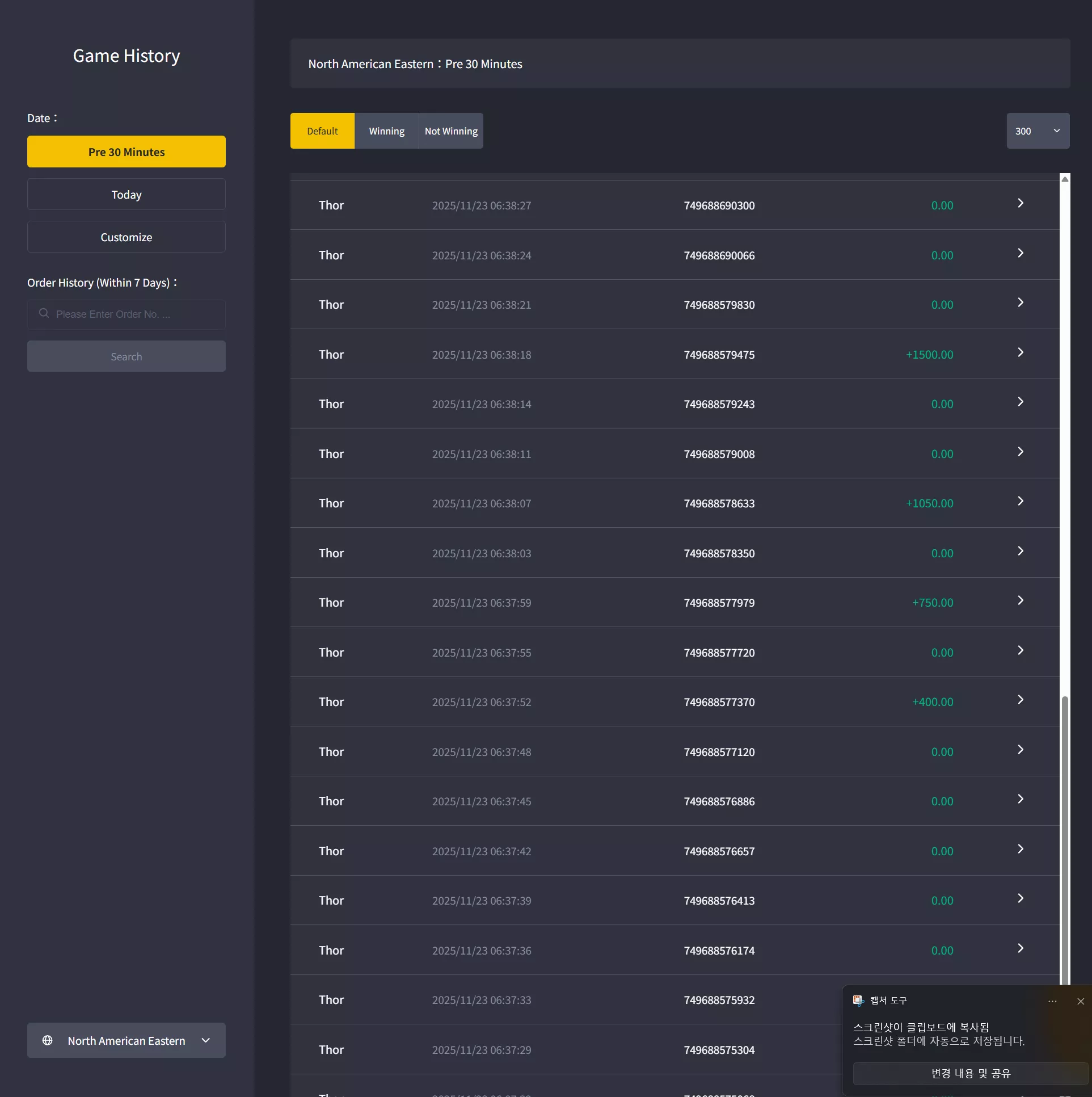Select the Pre 30 Minutes date filter
The height and width of the screenshot is (1097, 1092).
click(x=127, y=152)
